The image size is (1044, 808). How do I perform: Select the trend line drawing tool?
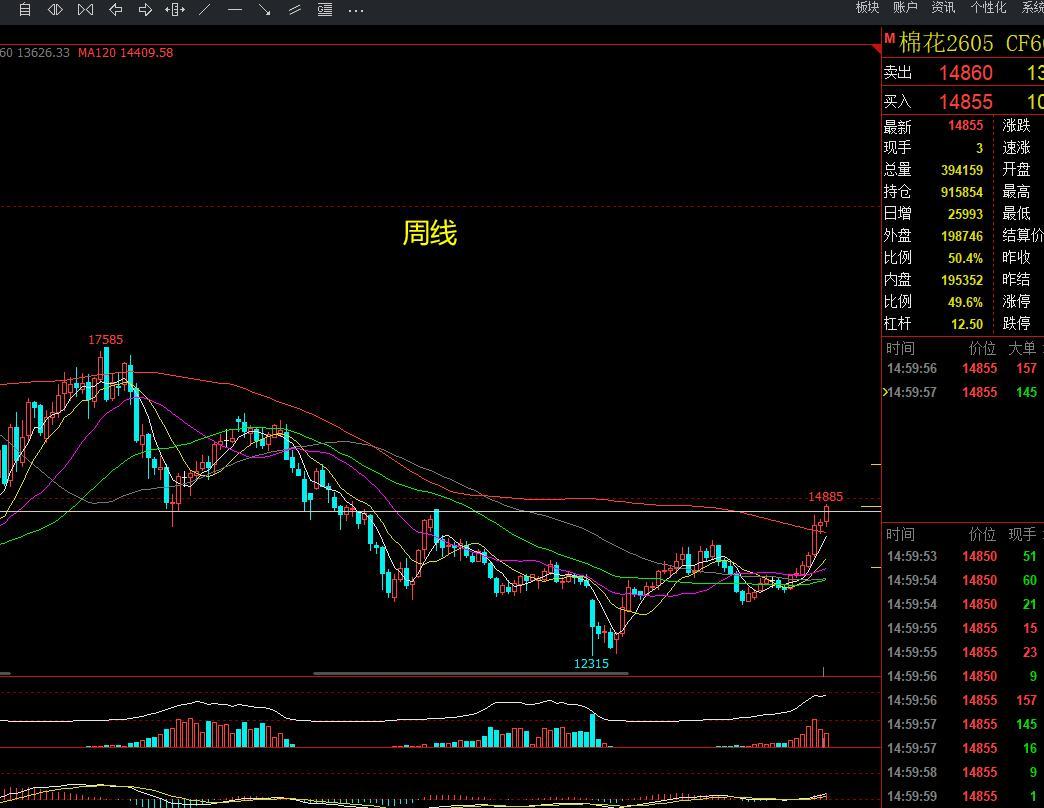tap(205, 9)
